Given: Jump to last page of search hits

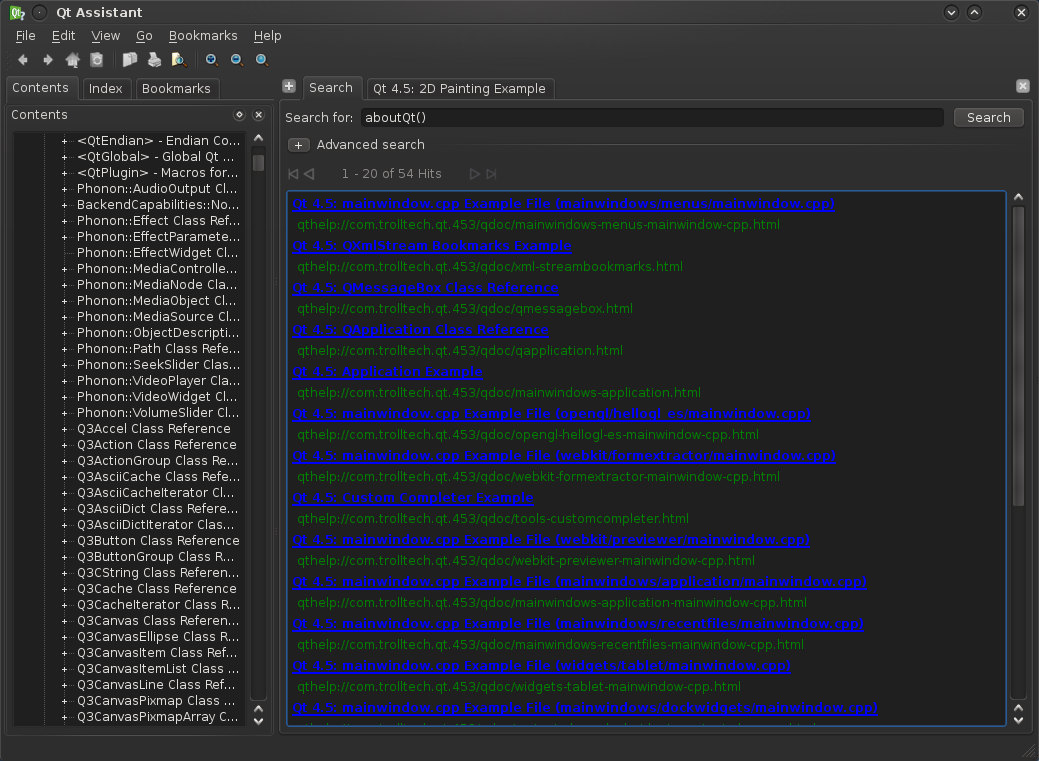Looking at the screenshot, I should (491, 174).
